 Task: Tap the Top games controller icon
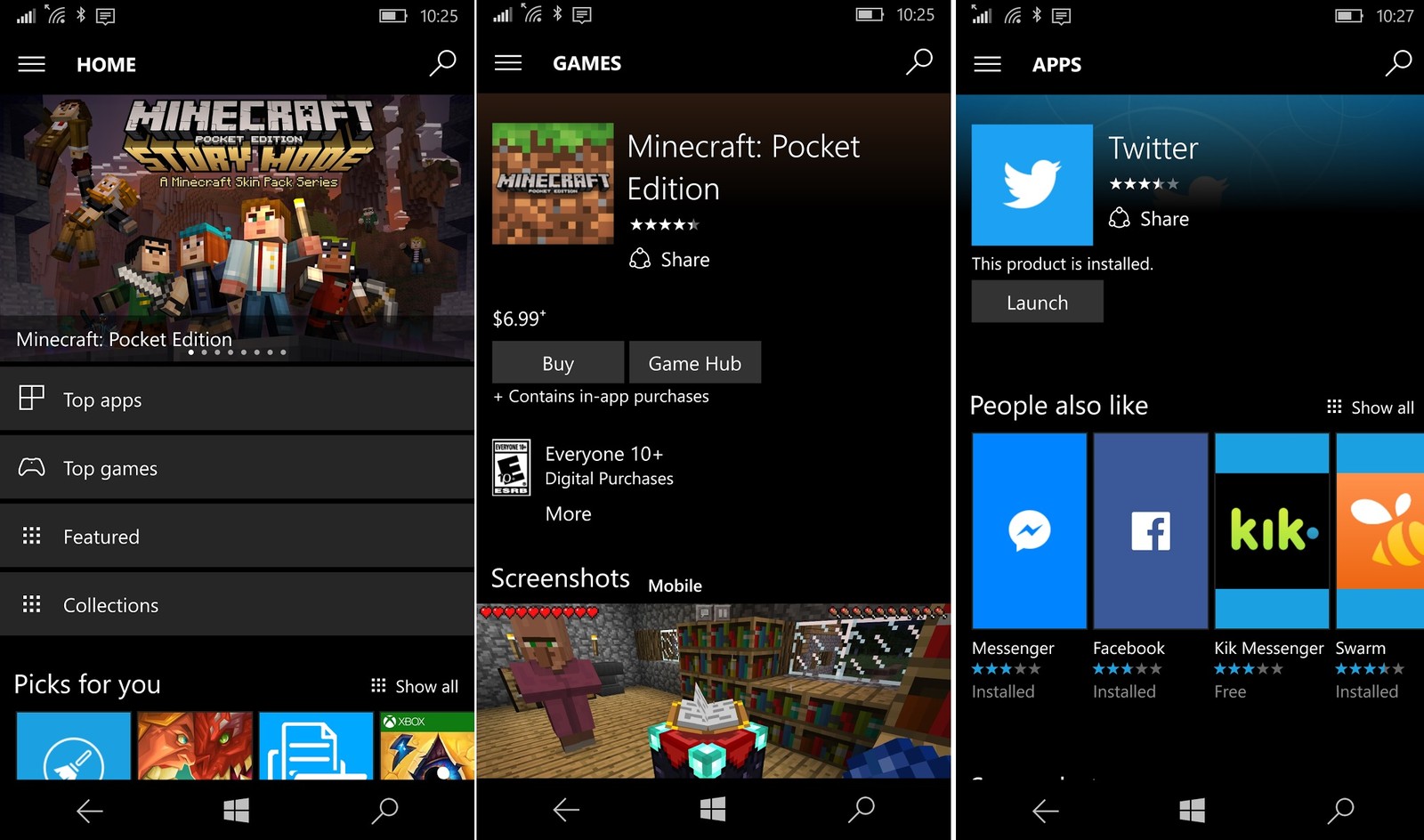pos(31,467)
